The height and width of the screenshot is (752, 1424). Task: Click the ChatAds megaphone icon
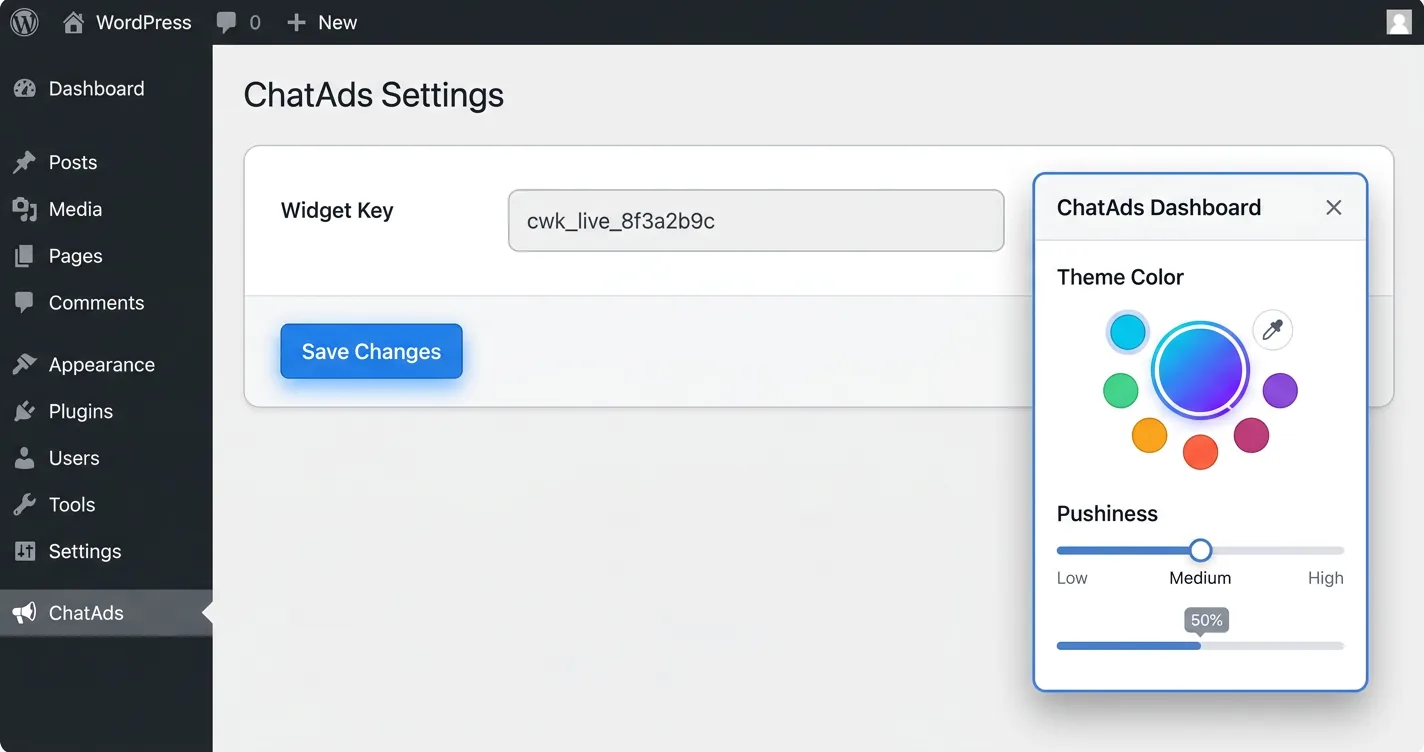tap(24, 613)
